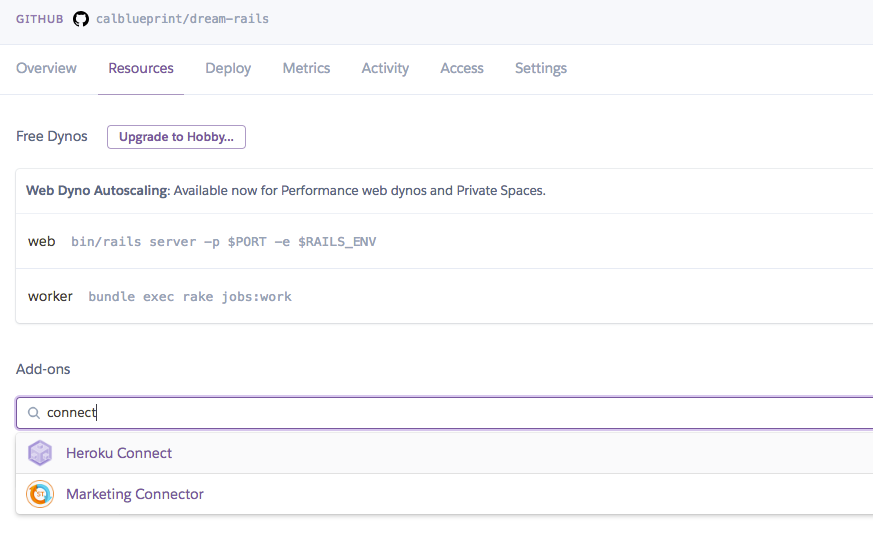Open the Resources tab
This screenshot has height=543, width=873.
pyautogui.click(x=141, y=68)
